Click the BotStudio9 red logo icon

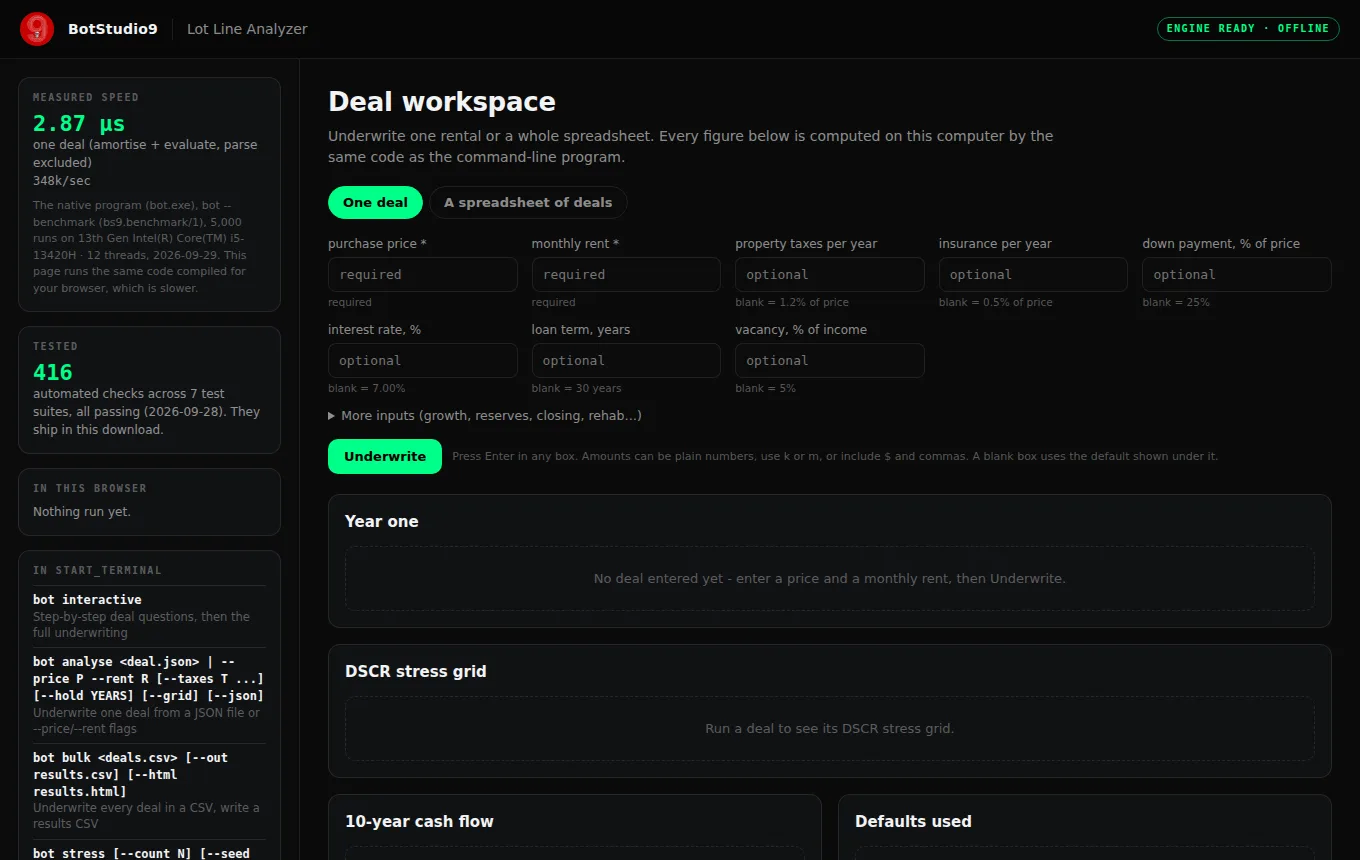[x=37, y=29]
